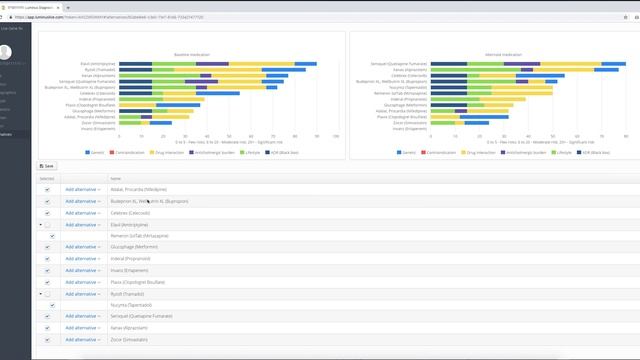Toggle Lifestyle legend in Alternate chart

click(562, 153)
